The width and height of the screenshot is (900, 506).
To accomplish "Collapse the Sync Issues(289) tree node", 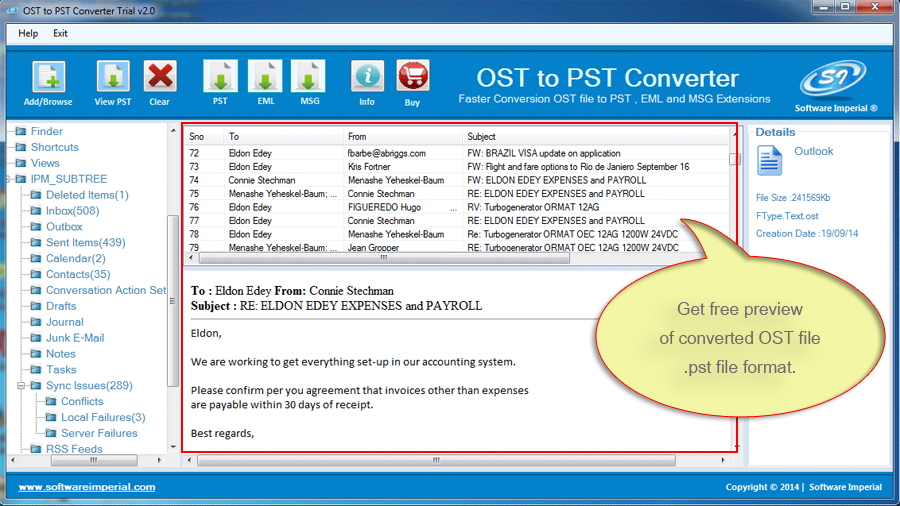I will click(x=21, y=386).
